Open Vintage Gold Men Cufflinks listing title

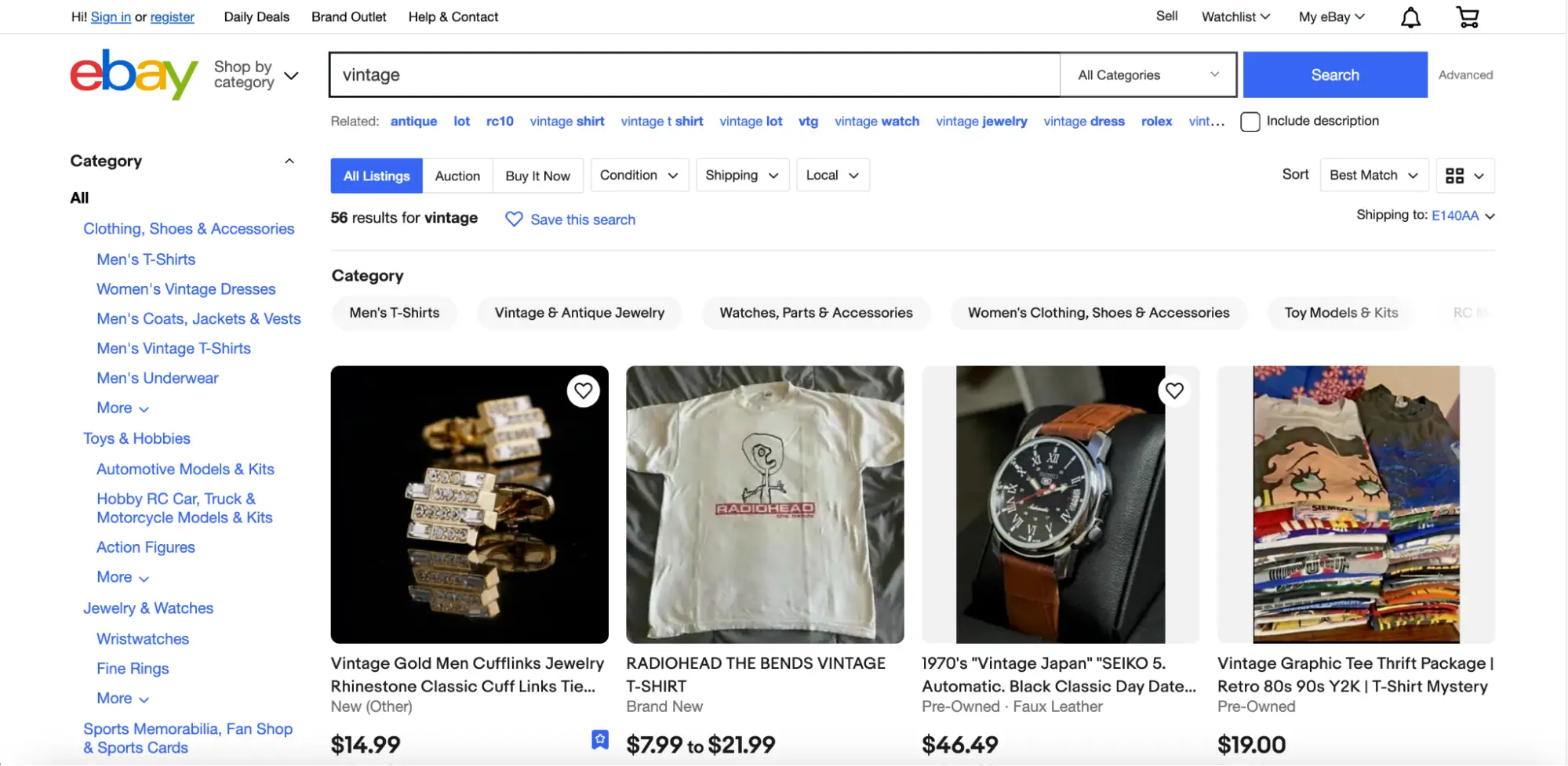coord(467,675)
